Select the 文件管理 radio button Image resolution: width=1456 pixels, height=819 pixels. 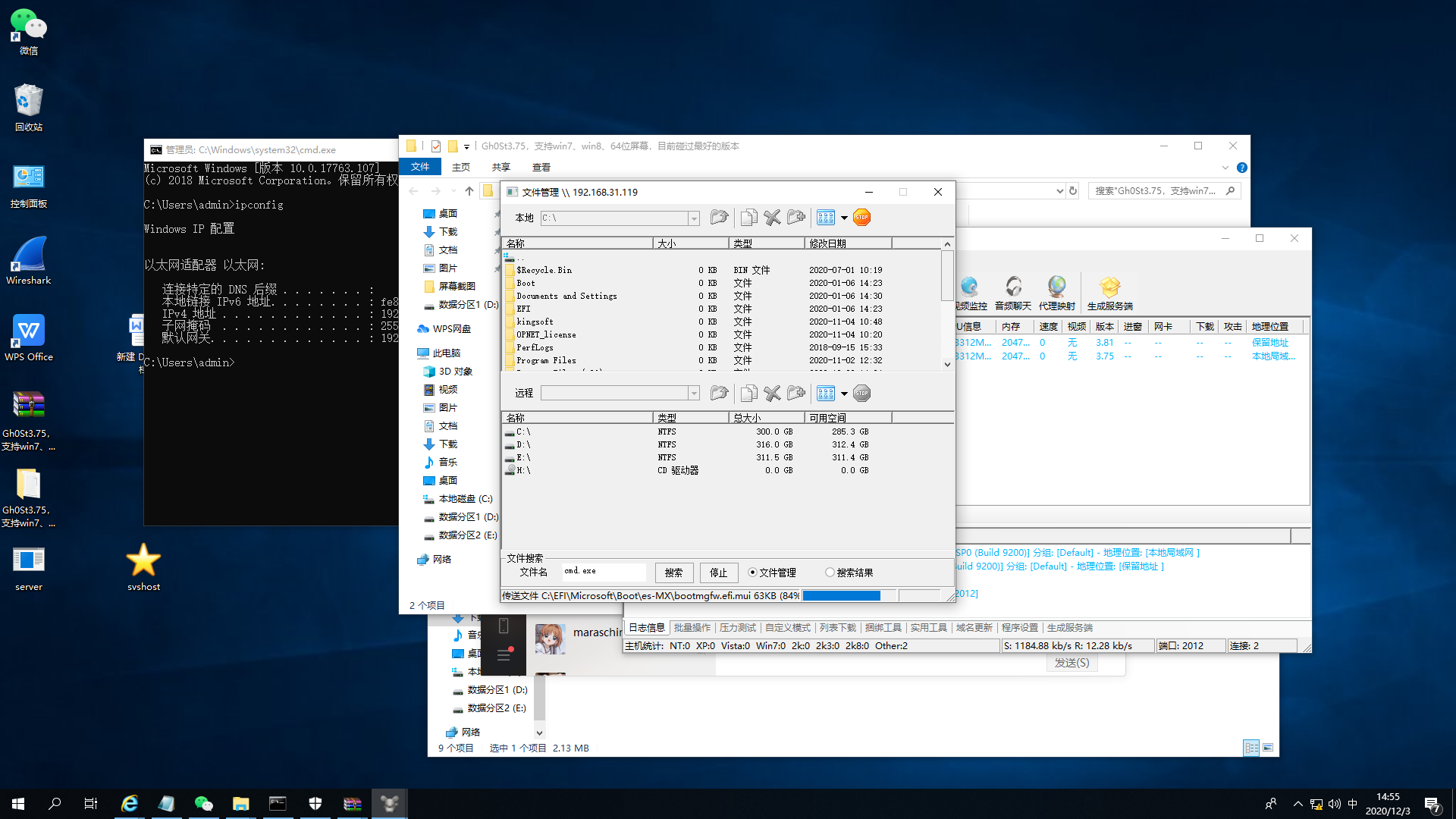(x=752, y=573)
